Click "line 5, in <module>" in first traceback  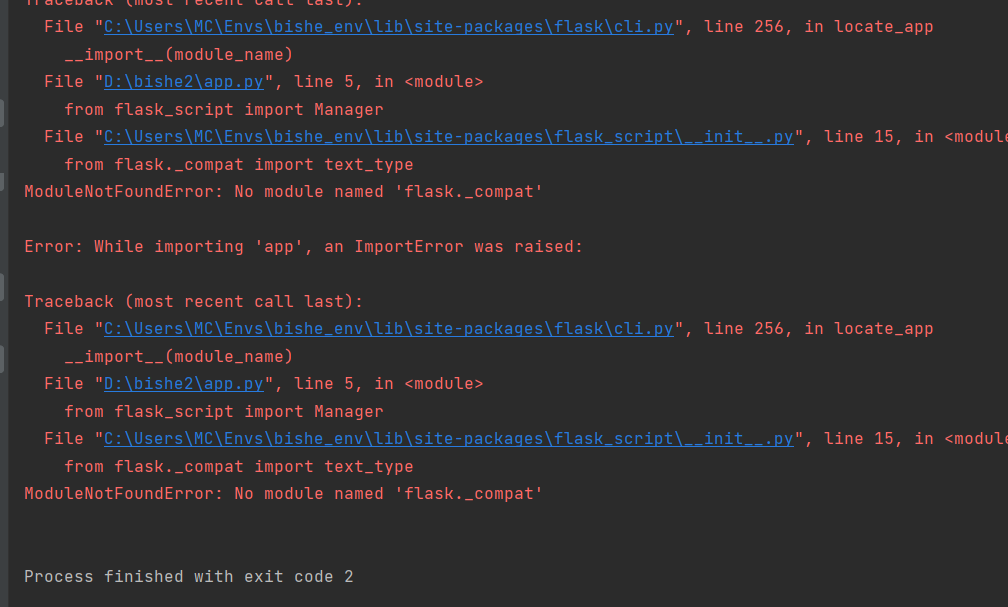pyautogui.click(x=388, y=82)
